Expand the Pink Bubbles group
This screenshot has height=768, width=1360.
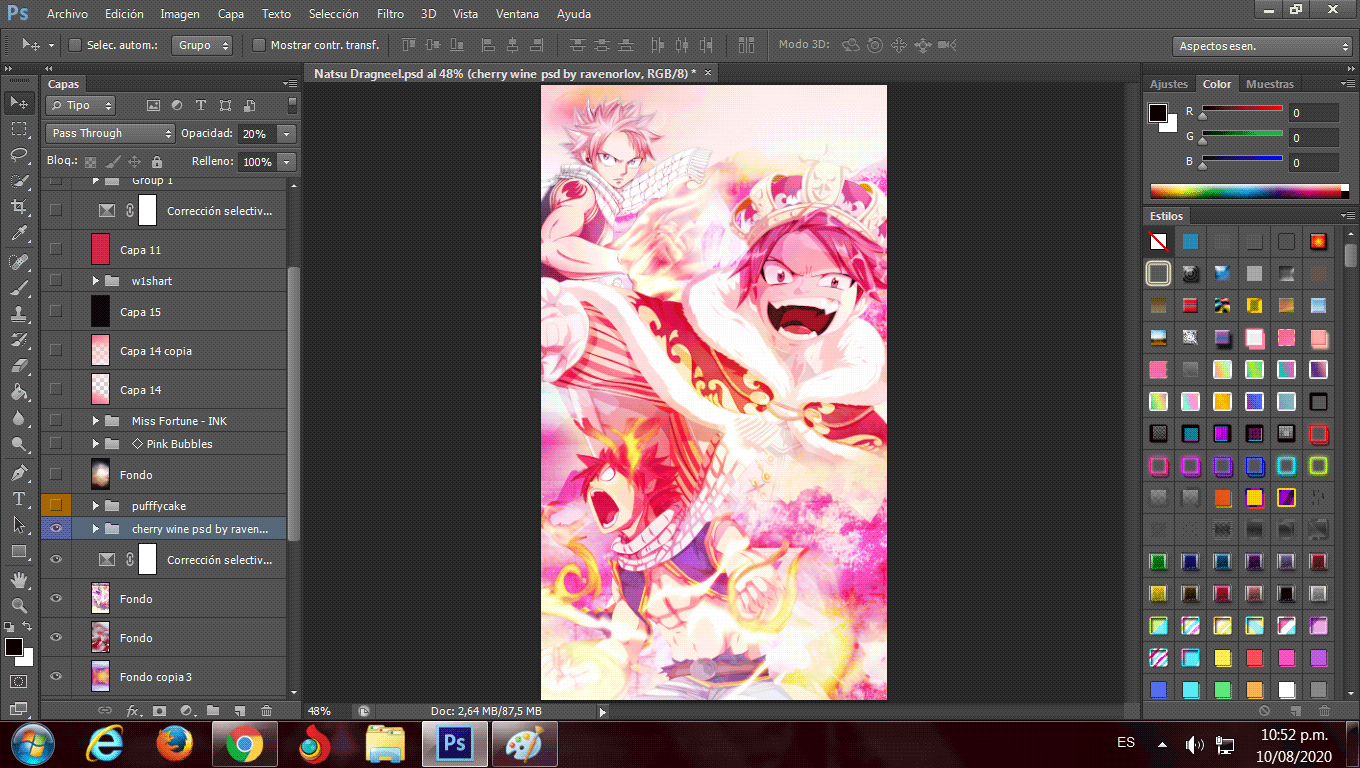tap(96, 444)
